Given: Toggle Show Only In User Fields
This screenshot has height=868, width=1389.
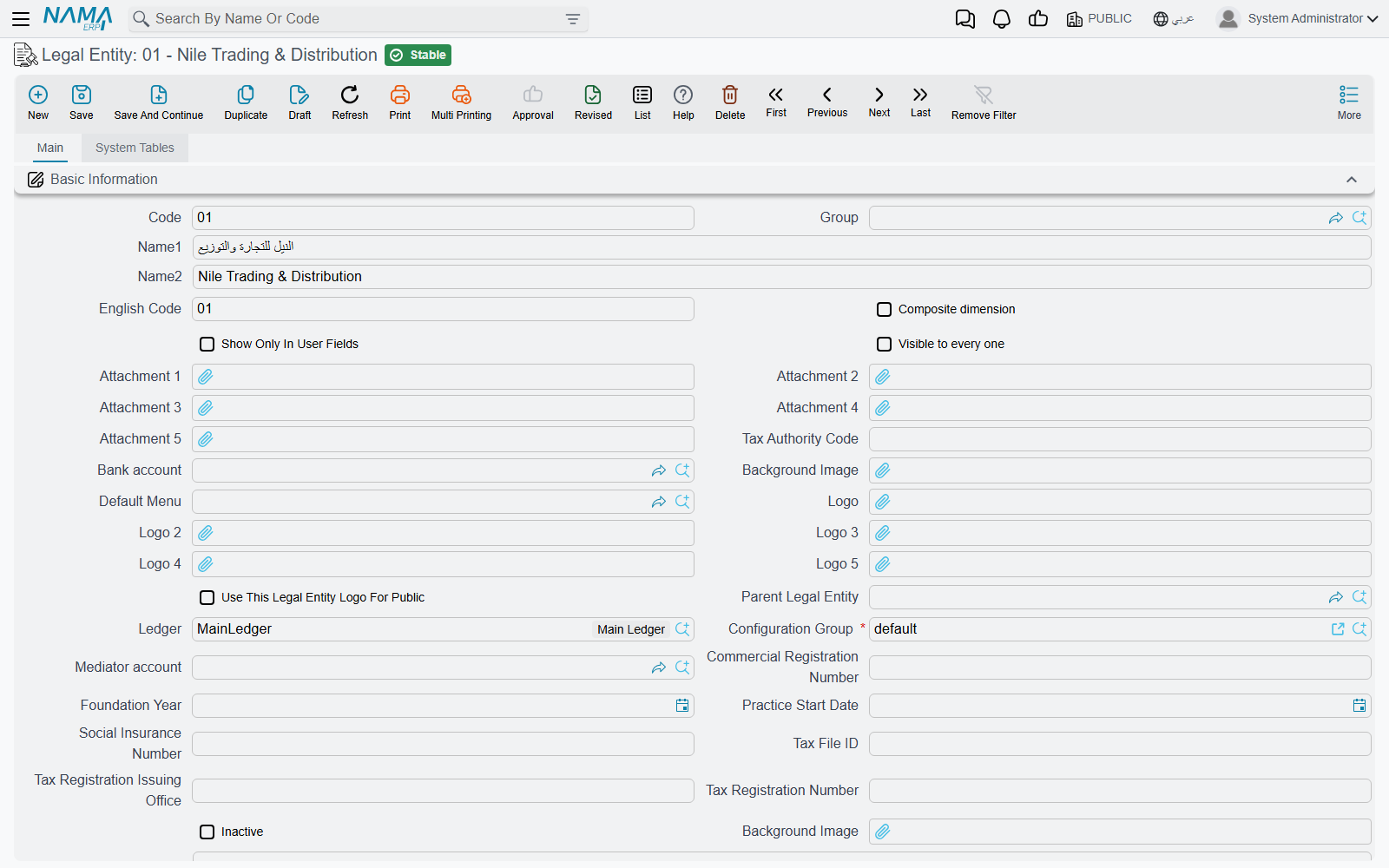Looking at the screenshot, I should click(207, 345).
